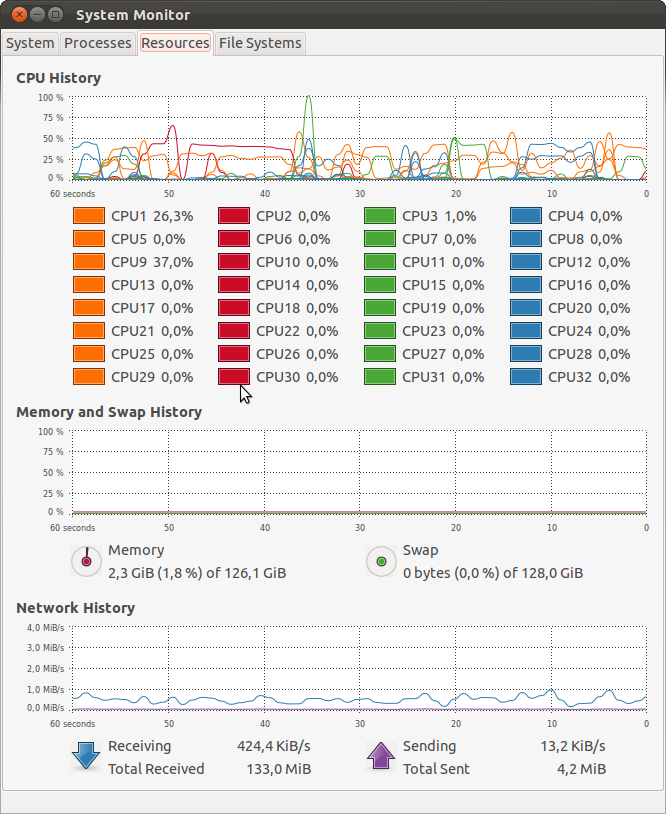Open the File Systems tab
Viewport: 666px width, 814px height.
259,43
